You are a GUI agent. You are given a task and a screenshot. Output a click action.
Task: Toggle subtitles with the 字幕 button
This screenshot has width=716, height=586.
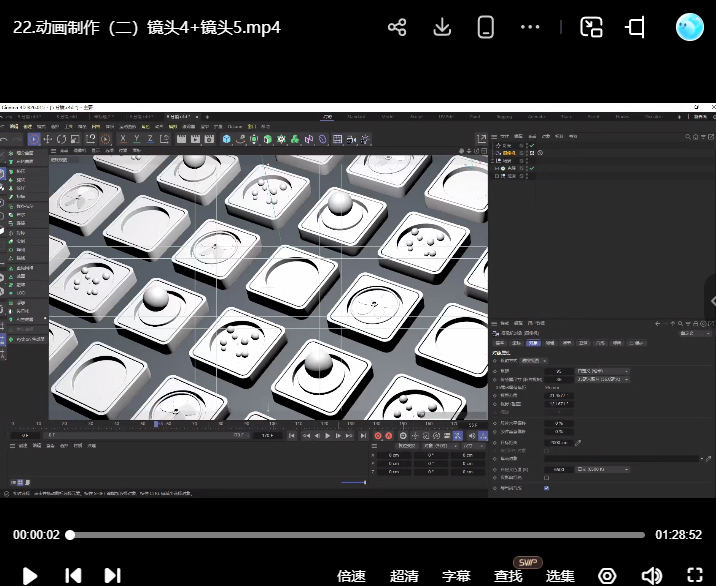point(456,576)
